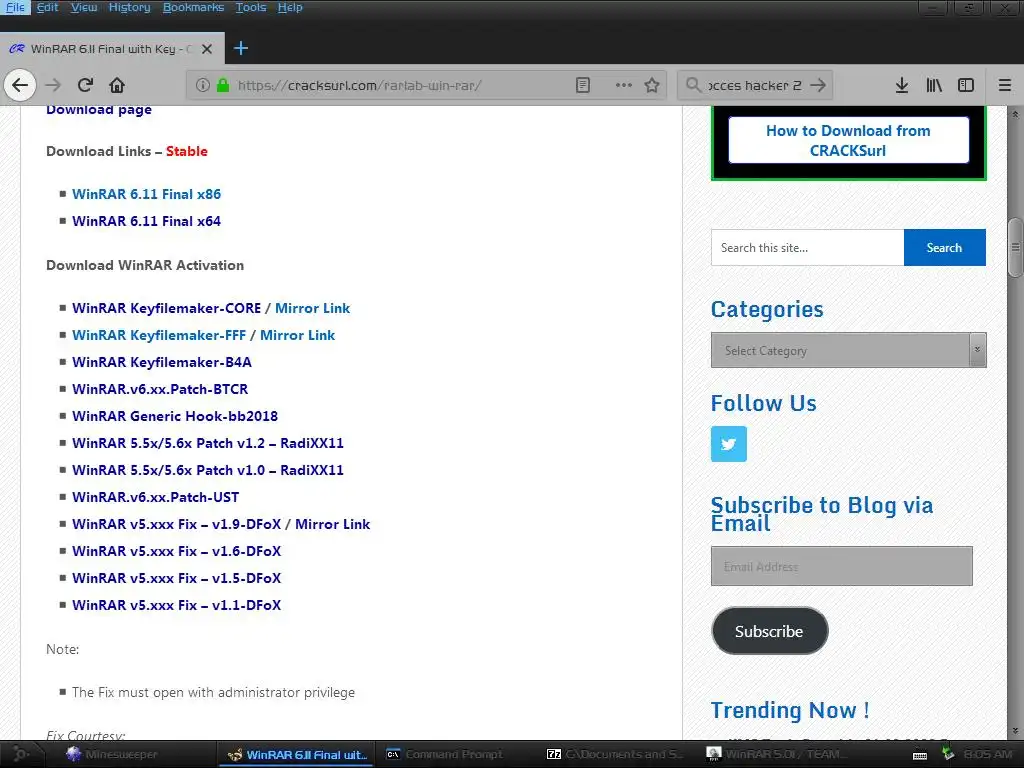1024x768 pixels.
Task: Open WinRAR 5.5x/5.6x Patch v1.0 link
Action: pos(208,470)
